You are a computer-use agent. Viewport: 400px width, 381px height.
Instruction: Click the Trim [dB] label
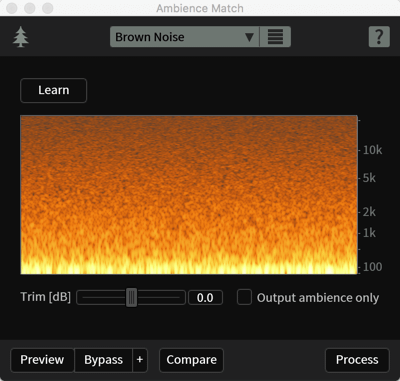[46, 297]
